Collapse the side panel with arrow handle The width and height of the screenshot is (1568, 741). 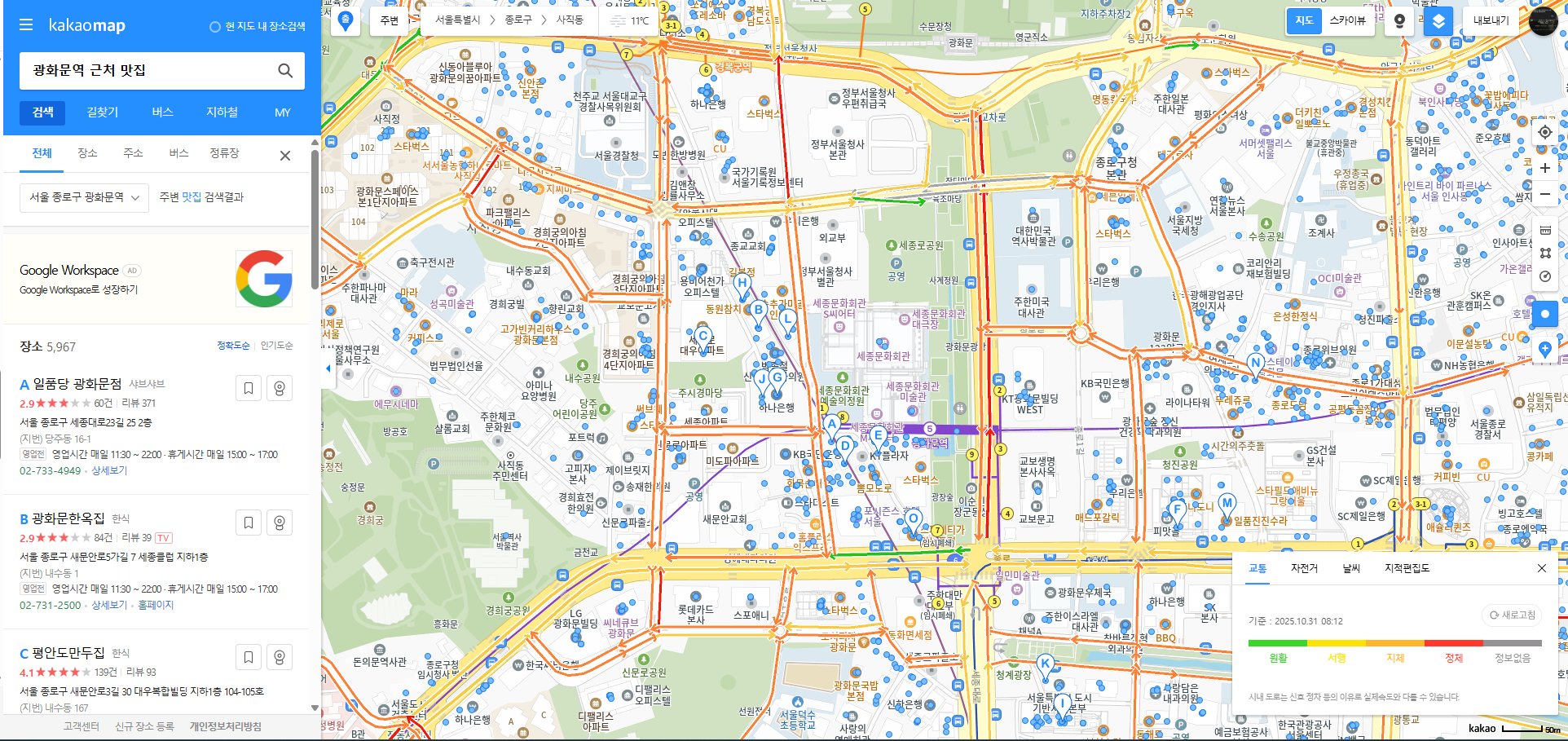pyautogui.click(x=328, y=368)
